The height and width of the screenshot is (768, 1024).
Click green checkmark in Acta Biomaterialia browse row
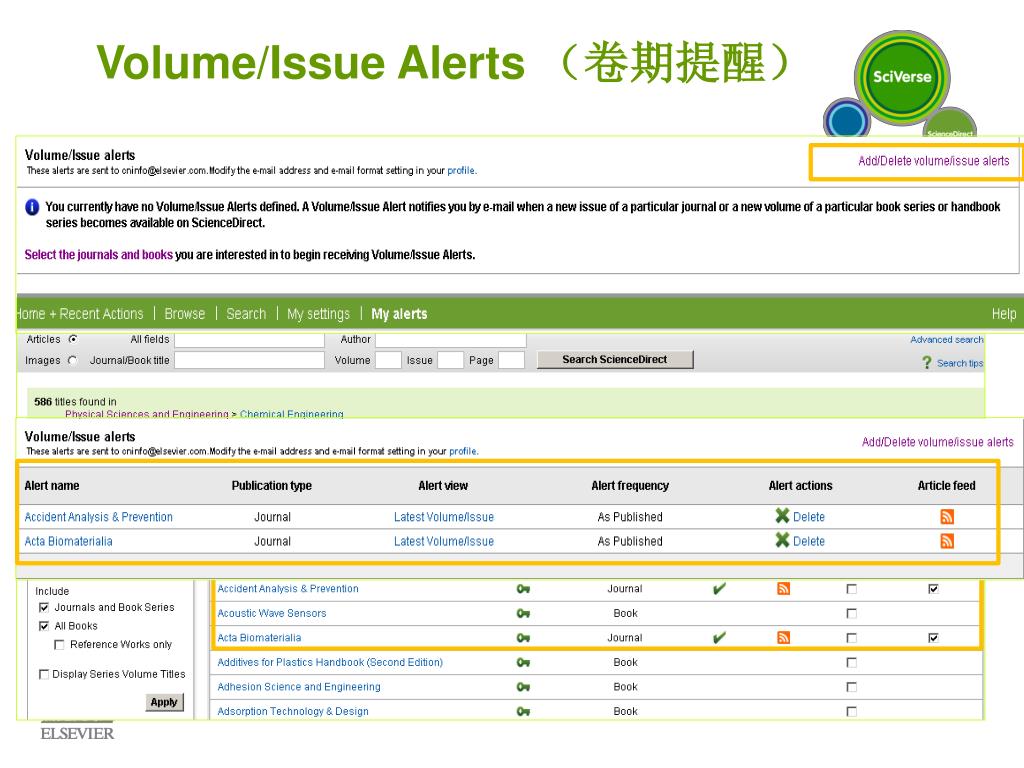[x=719, y=637]
